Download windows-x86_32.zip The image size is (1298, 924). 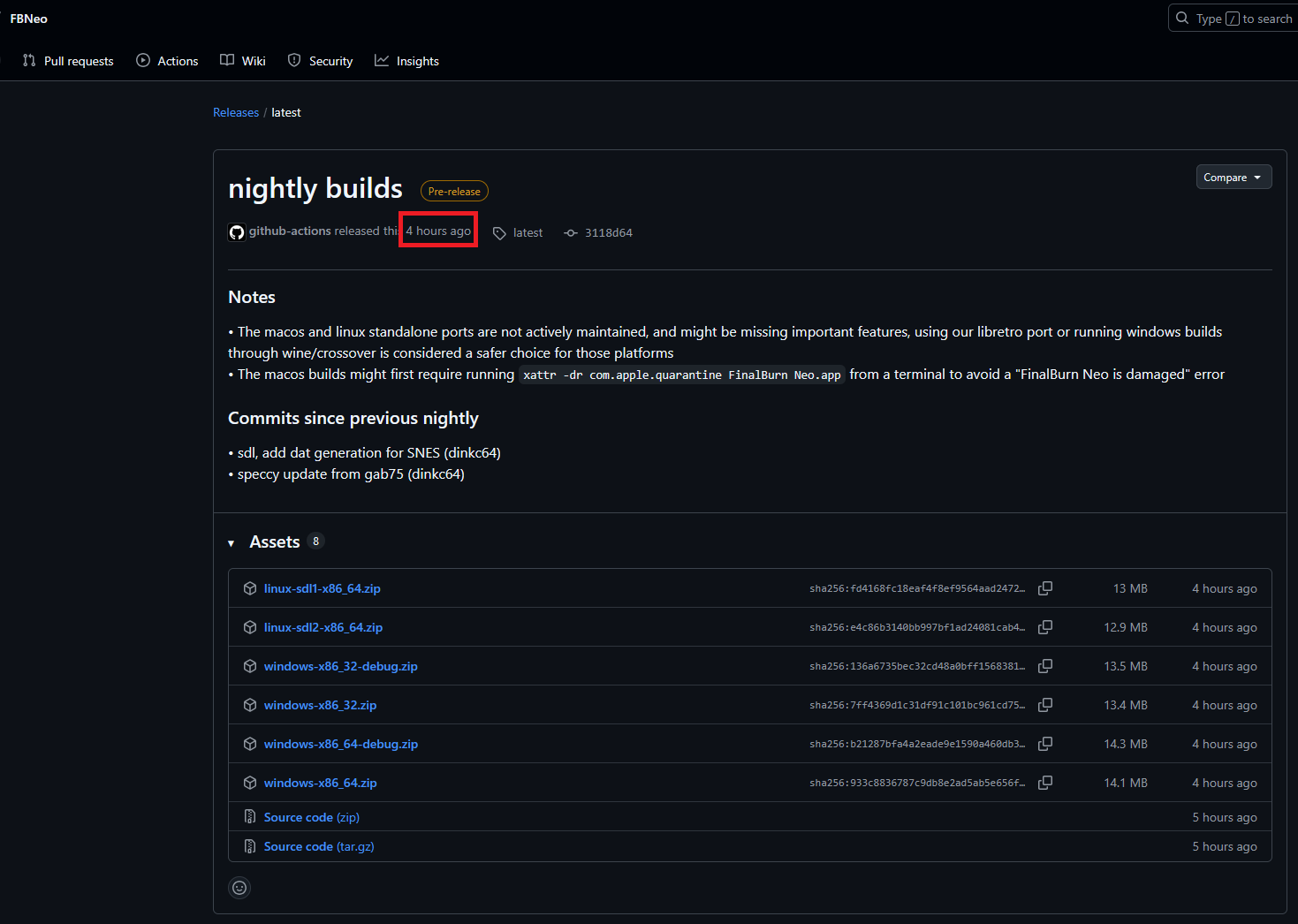(320, 705)
